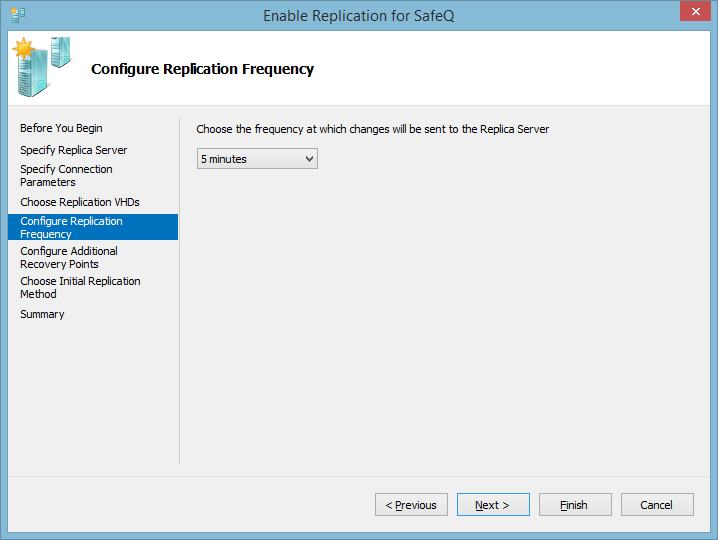Click the 5 minutes value in the combo box

point(224,159)
